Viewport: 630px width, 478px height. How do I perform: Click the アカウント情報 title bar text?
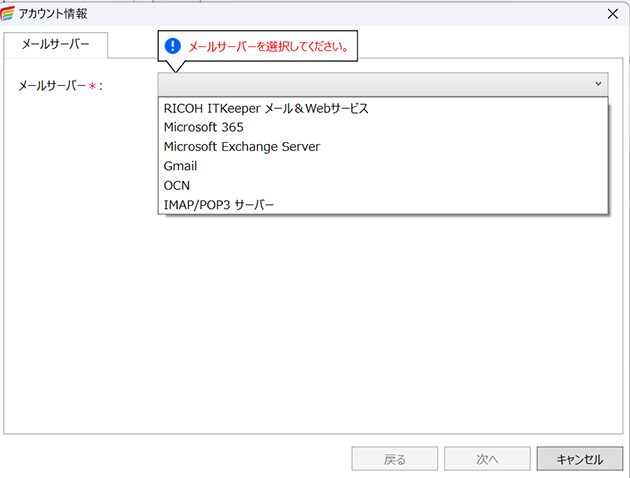click(x=61, y=13)
